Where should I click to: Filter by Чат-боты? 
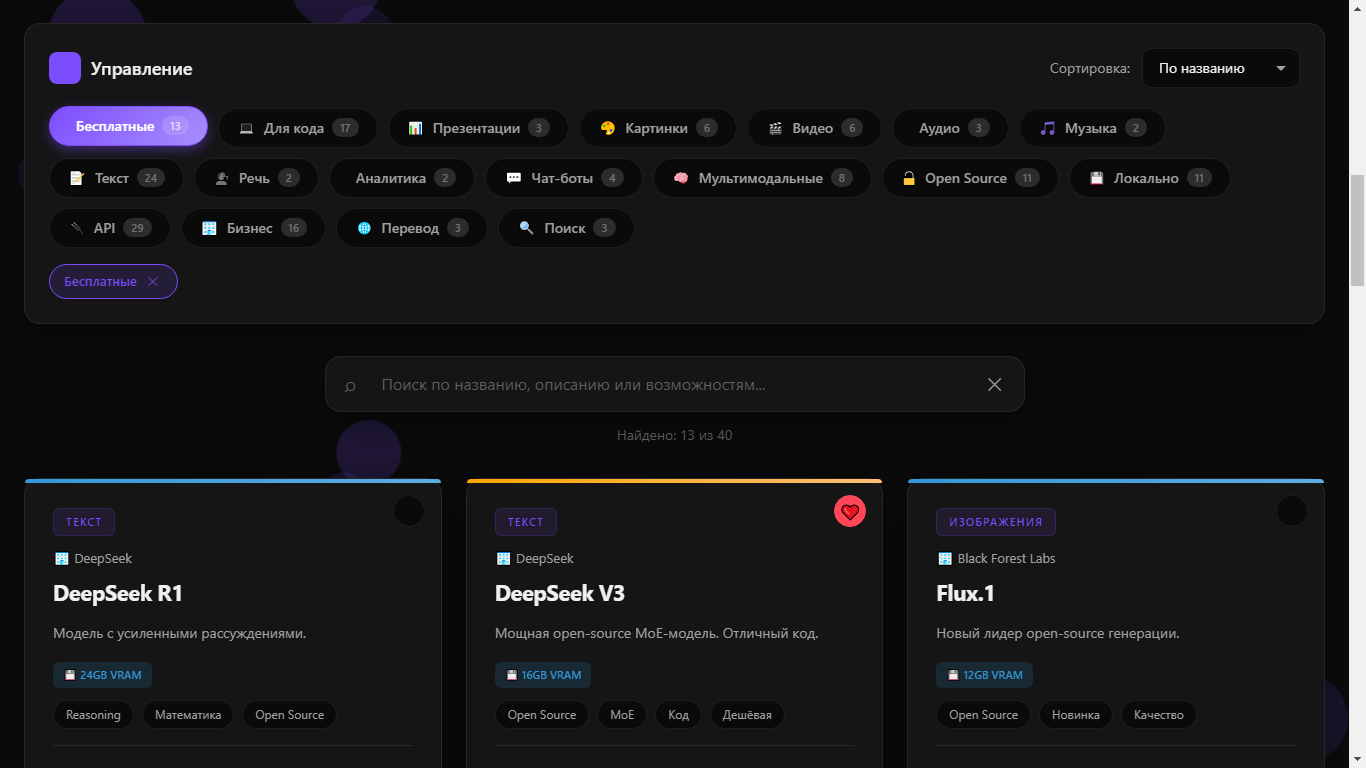point(563,178)
